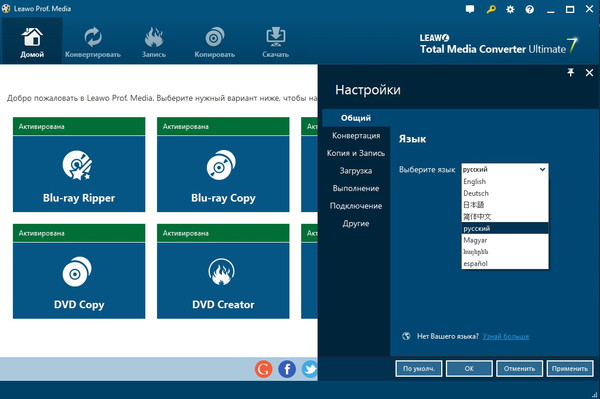Click the Узнай больше link
Screen dimensions: 600x399
pyautogui.click(x=505, y=336)
